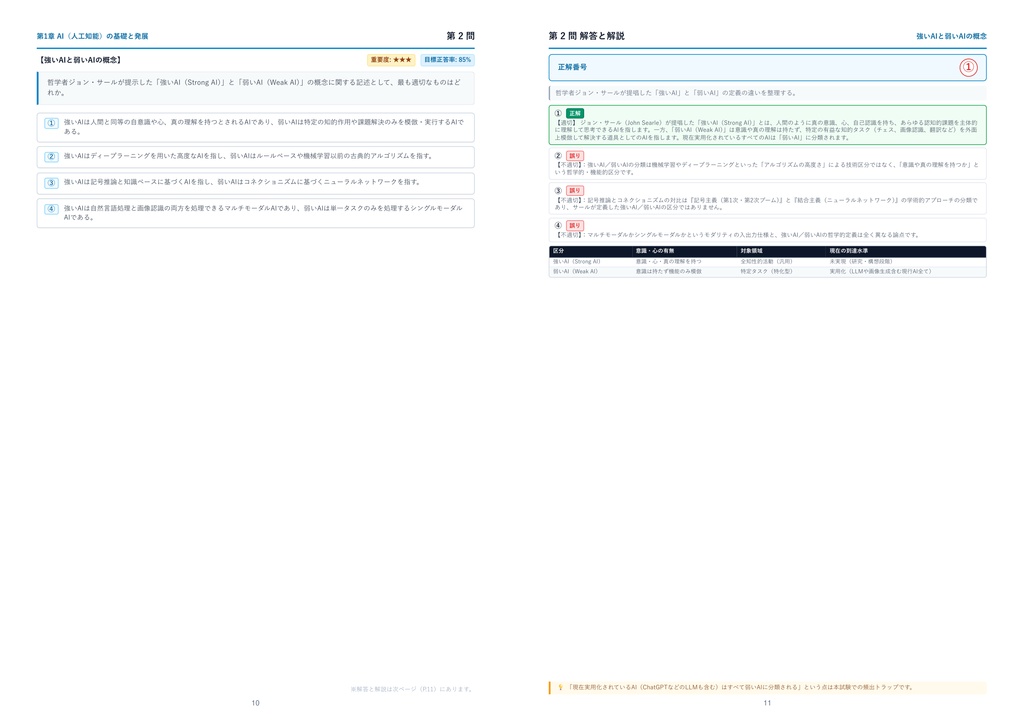
Task: Click the bottom tip text about ChatGPTなどのLLM
Action: click(x=741, y=687)
